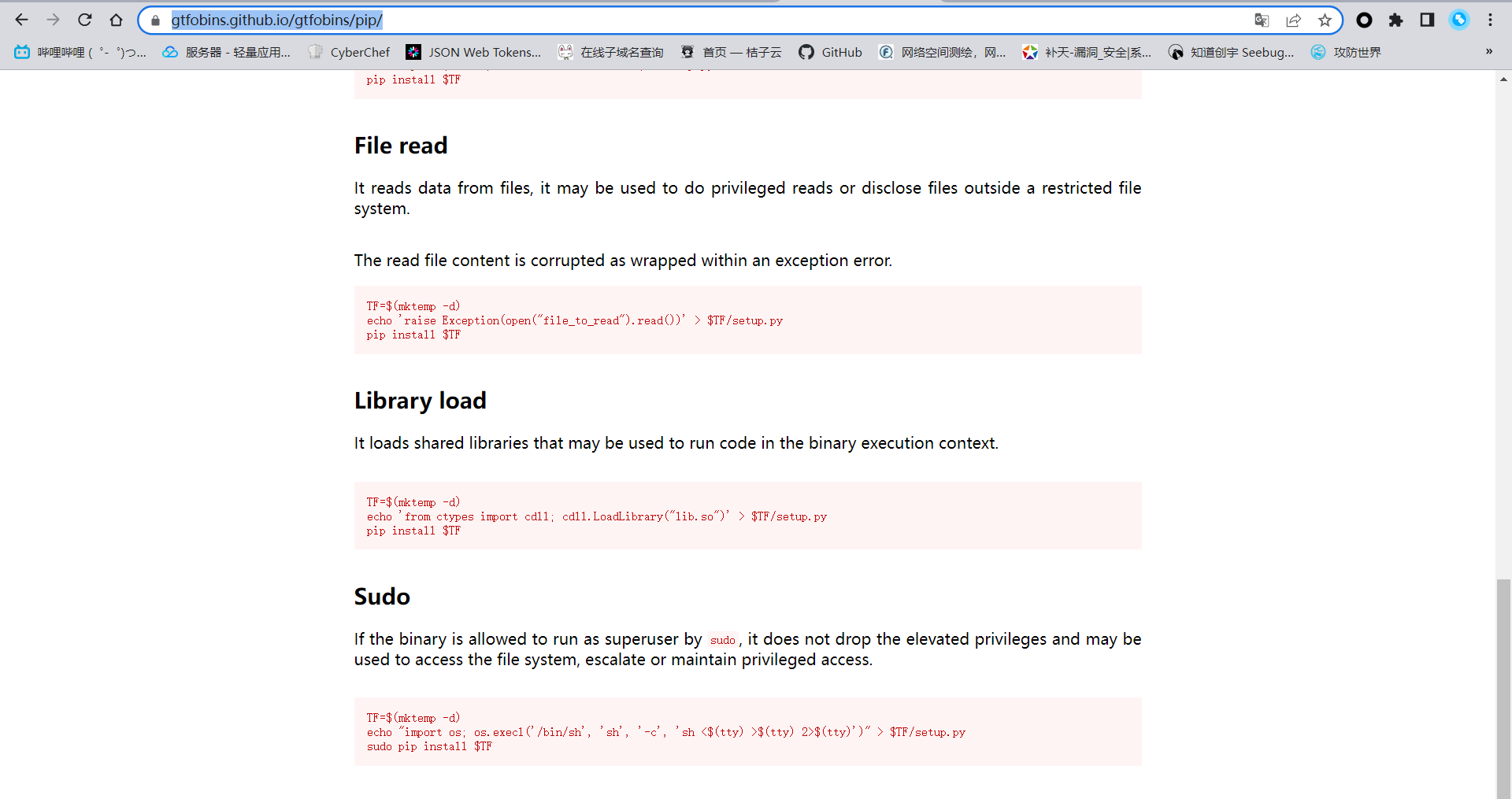Open the GitHub bookmark
Screen dimensions: 1512x799
point(830,52)
